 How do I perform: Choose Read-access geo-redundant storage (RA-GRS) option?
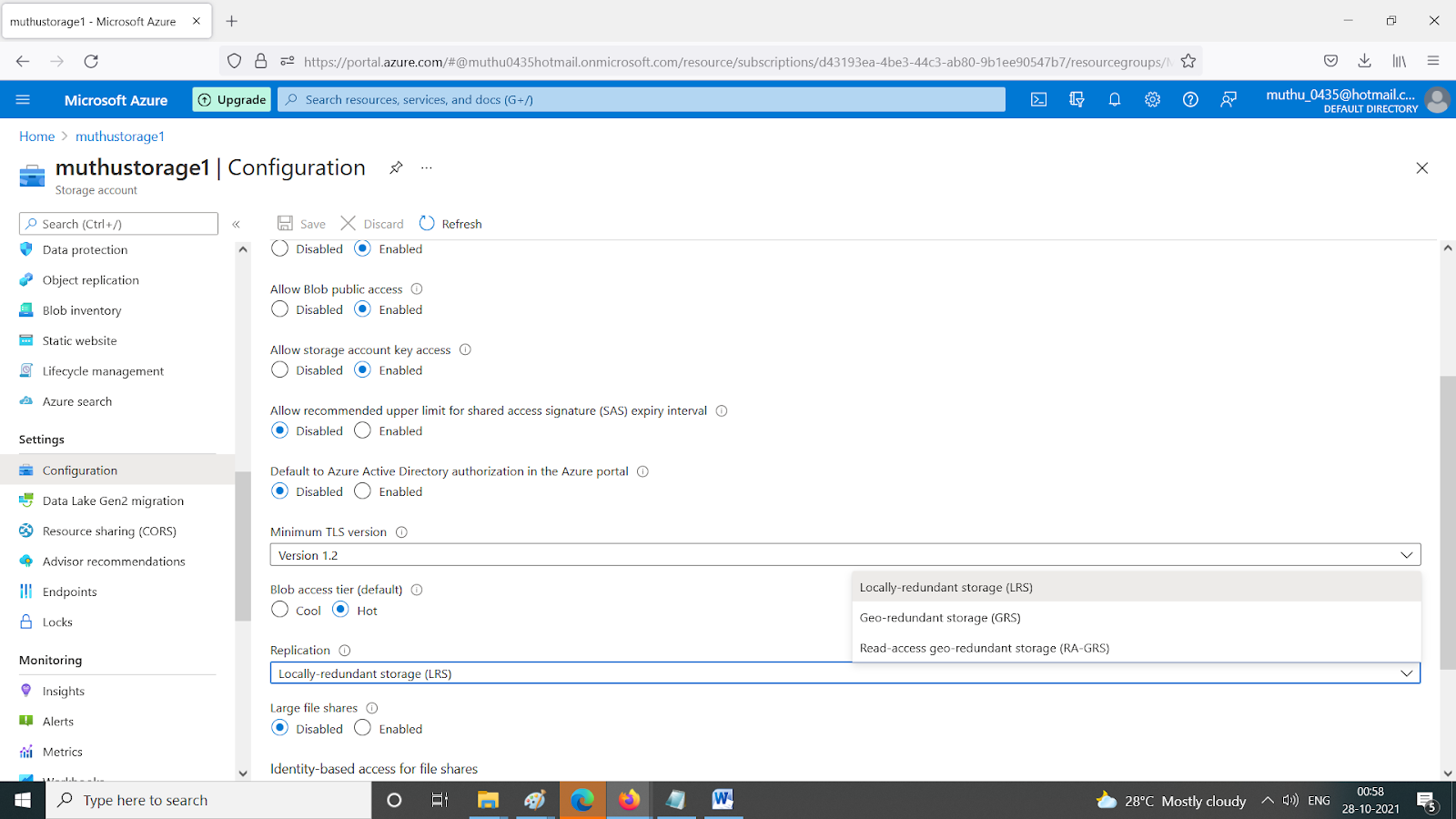pyautogui.click(x=1137, y=648)
